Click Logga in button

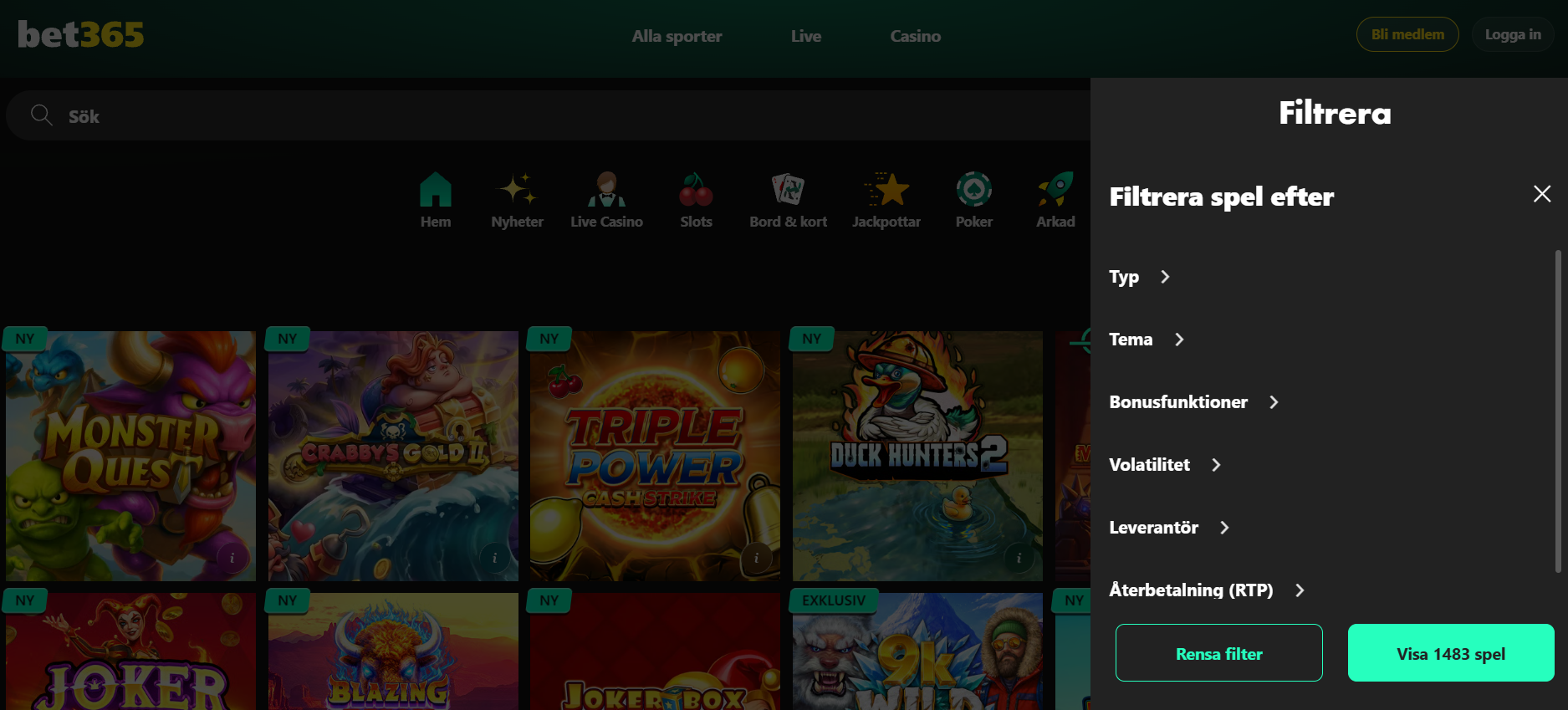(1513, 34)
